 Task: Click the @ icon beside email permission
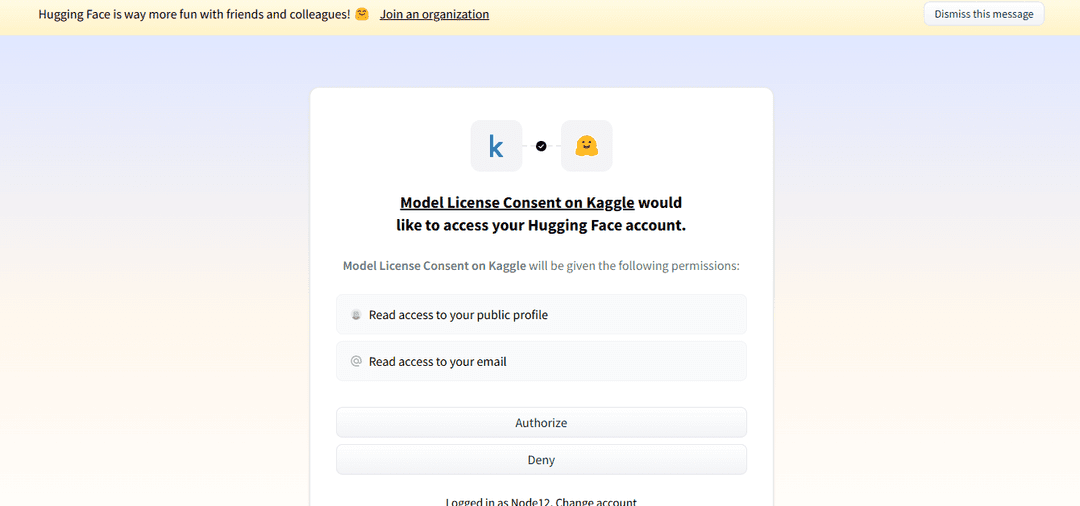(356, 361)
